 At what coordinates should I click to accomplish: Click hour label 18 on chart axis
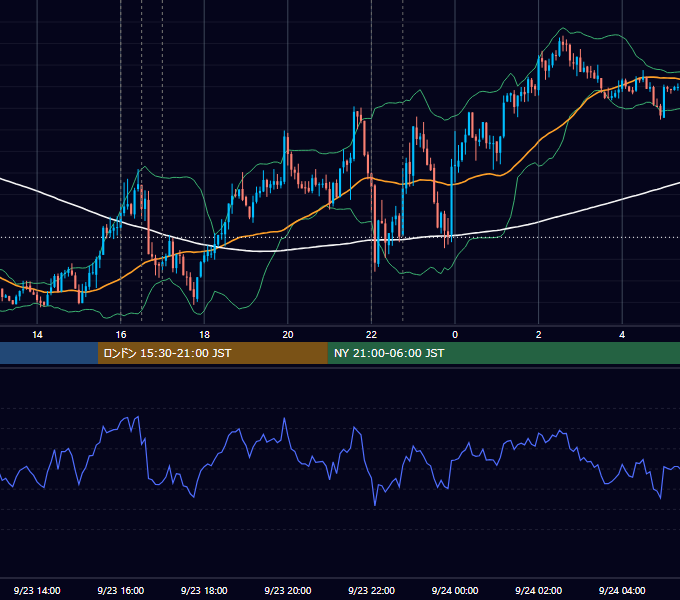click(x=204, y=335)
